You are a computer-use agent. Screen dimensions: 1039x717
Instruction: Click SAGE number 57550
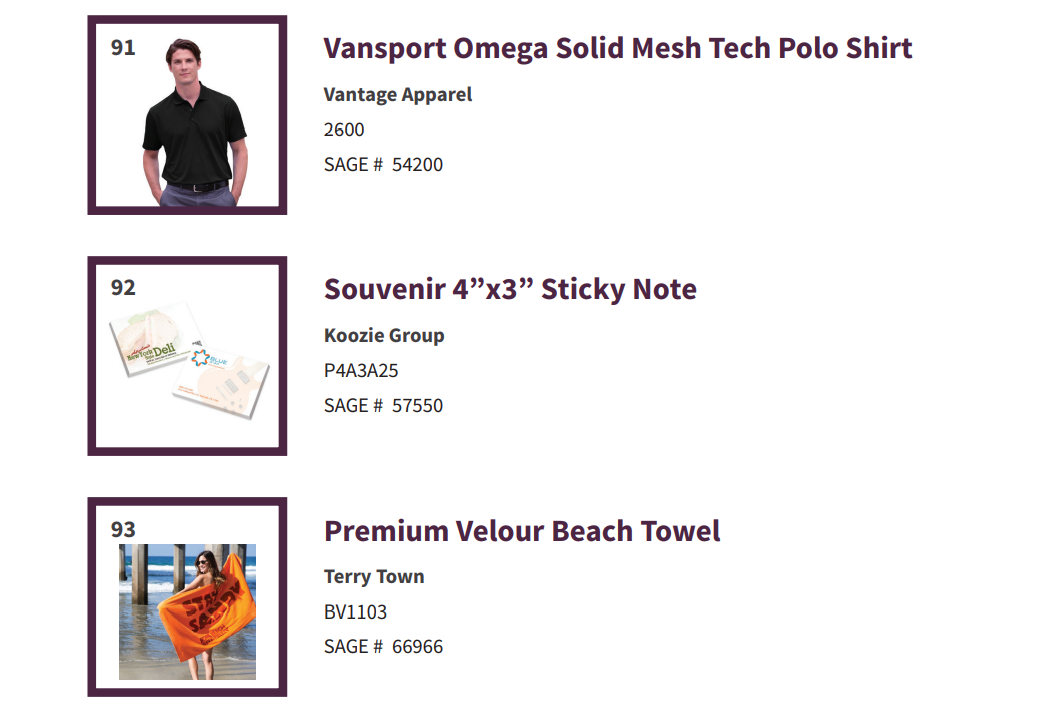click(x=383, y=406)
